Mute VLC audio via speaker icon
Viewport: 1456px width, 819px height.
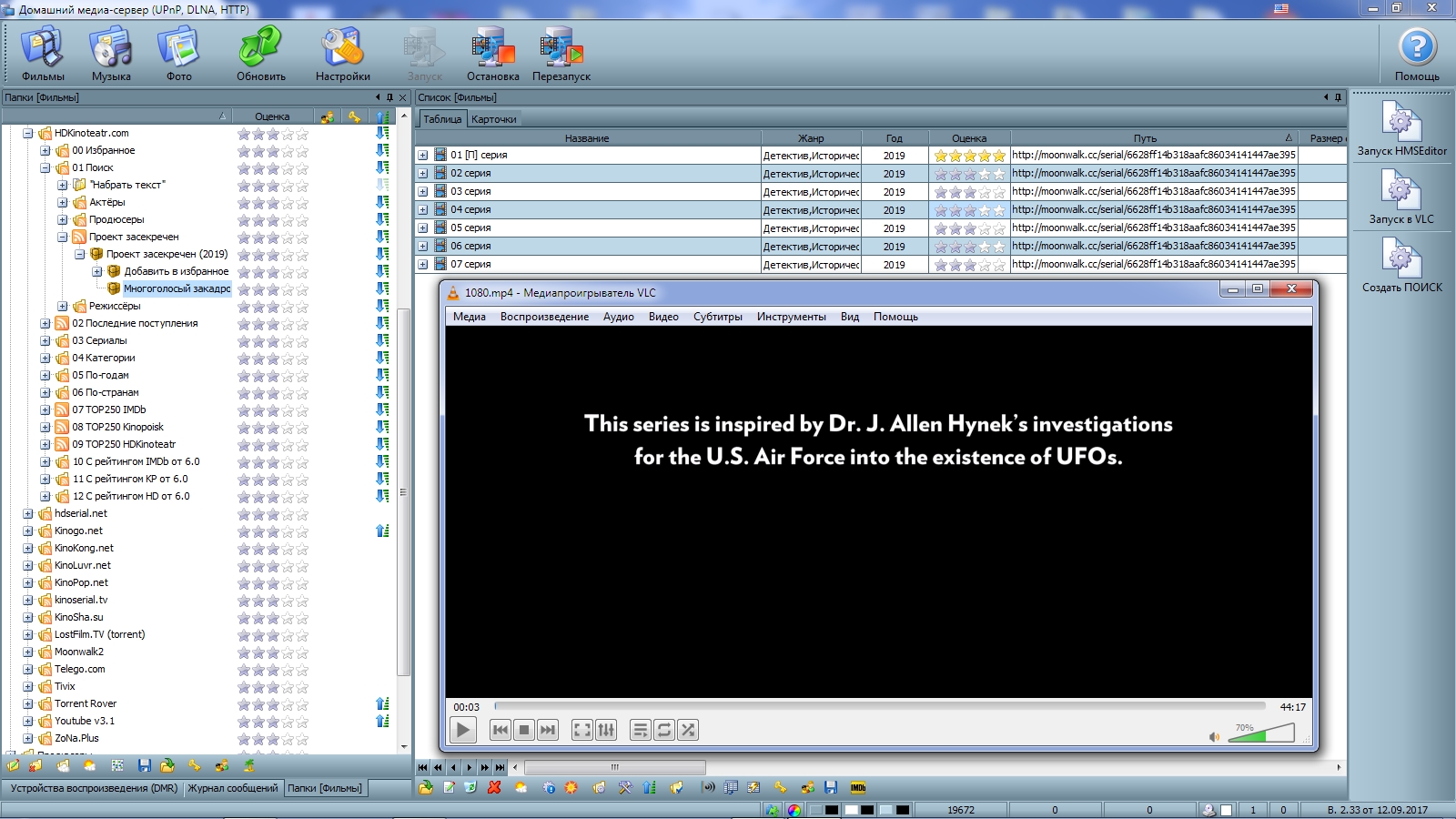coord(1214,736)
